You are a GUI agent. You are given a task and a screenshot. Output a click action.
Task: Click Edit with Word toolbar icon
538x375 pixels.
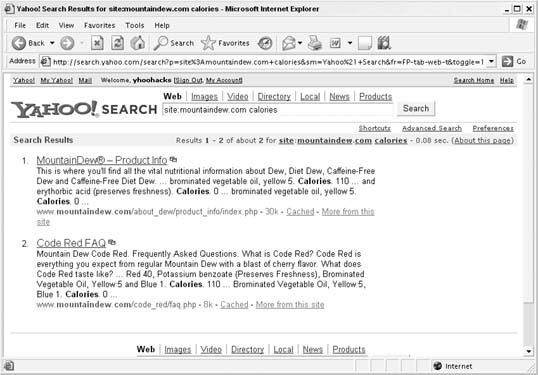pos(335,43)
